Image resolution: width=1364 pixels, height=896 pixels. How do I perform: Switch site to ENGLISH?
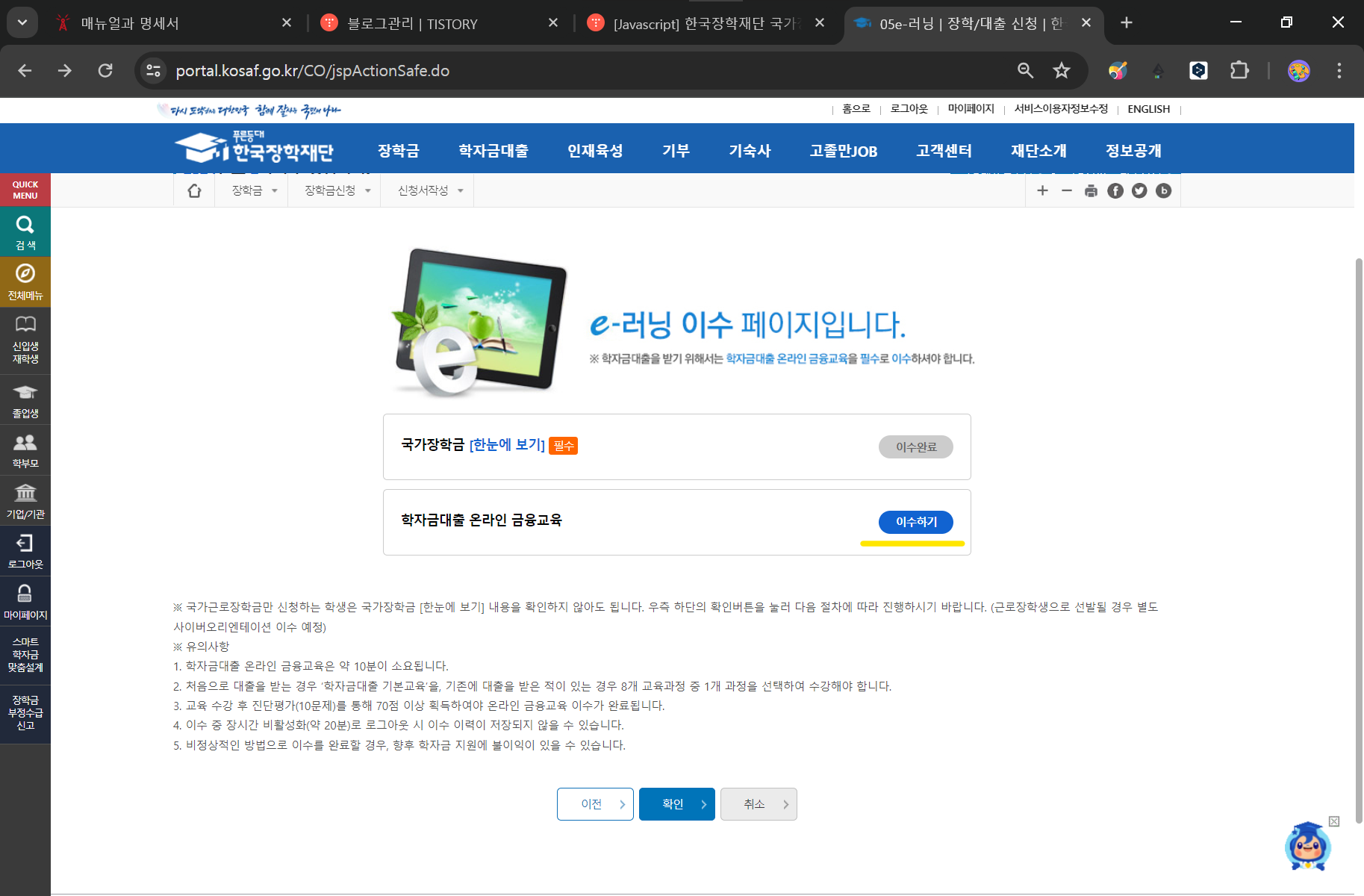1148,109
